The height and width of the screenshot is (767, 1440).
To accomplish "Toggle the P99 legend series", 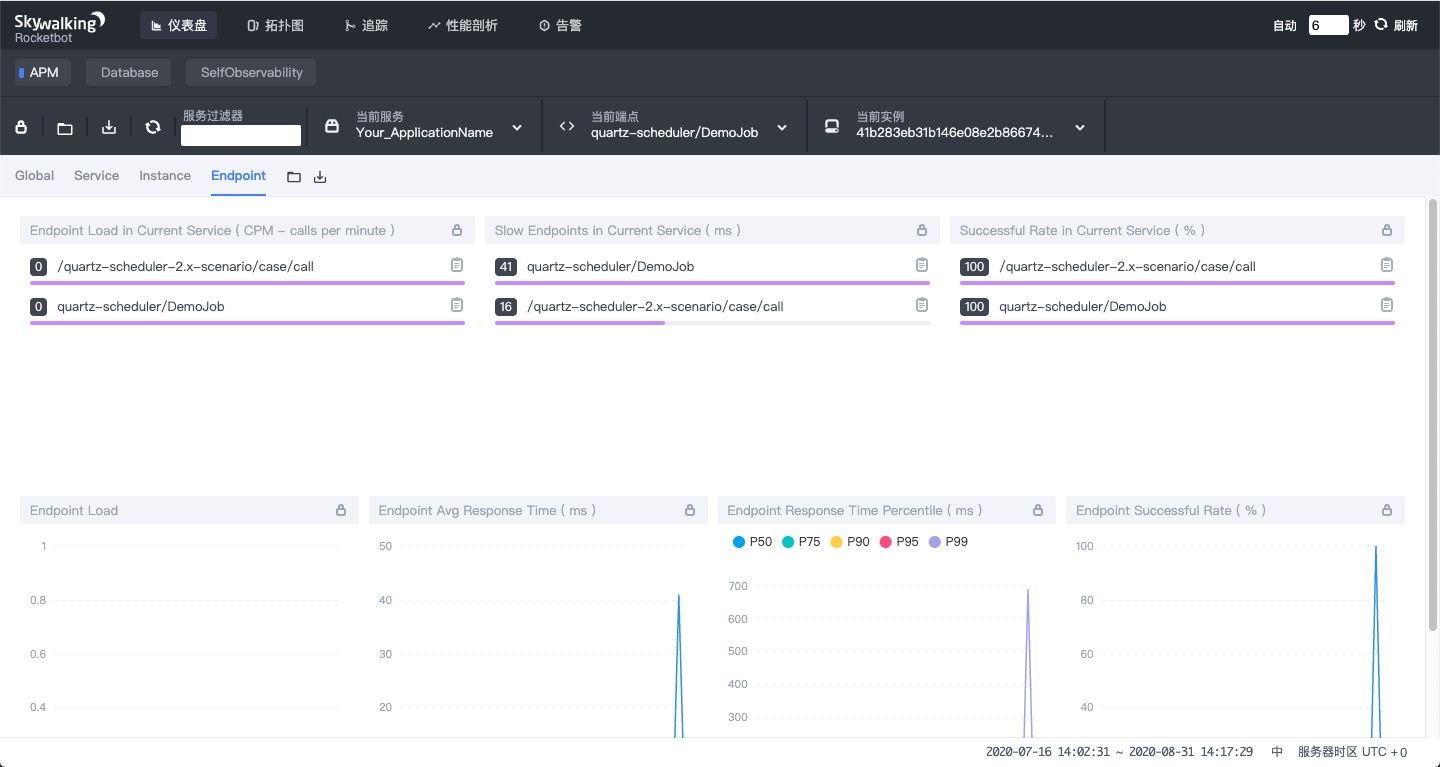I will (948, 542).
